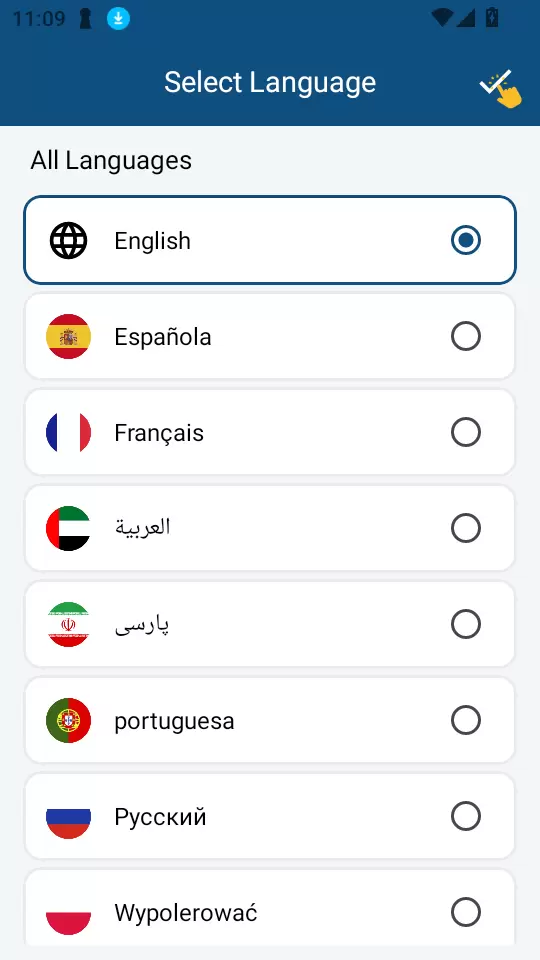Pick the Persian language radio button

click(466, 624)
